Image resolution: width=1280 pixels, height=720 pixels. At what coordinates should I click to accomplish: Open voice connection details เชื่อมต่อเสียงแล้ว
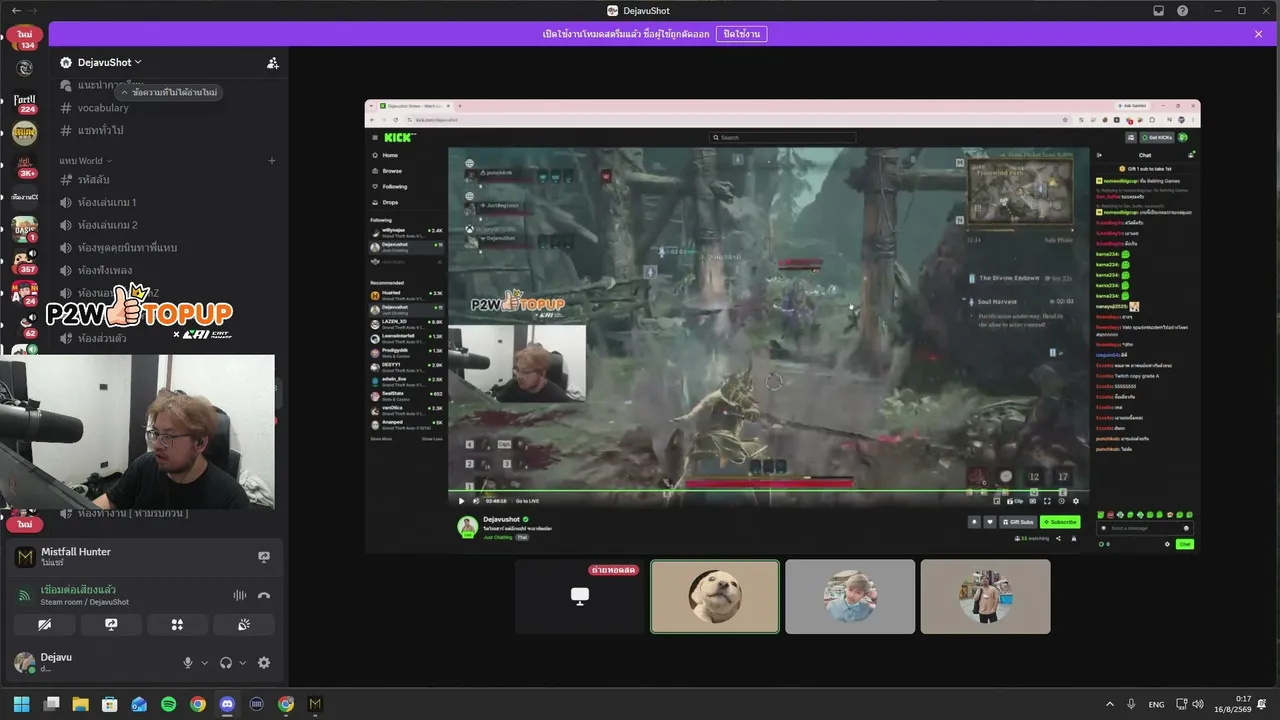pyautogui.click(x=78, y=589)
